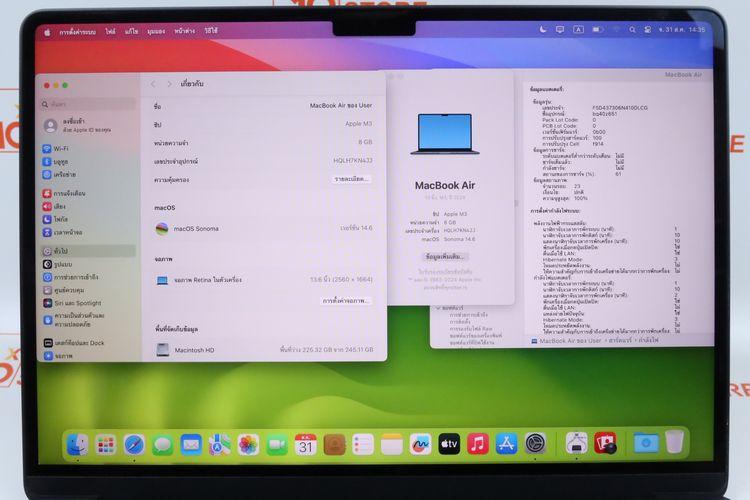Image resolution: width=750 pixels, height=500 pixels.
Task: Click the battery icon in menu bar
Action: pos(597,30)
